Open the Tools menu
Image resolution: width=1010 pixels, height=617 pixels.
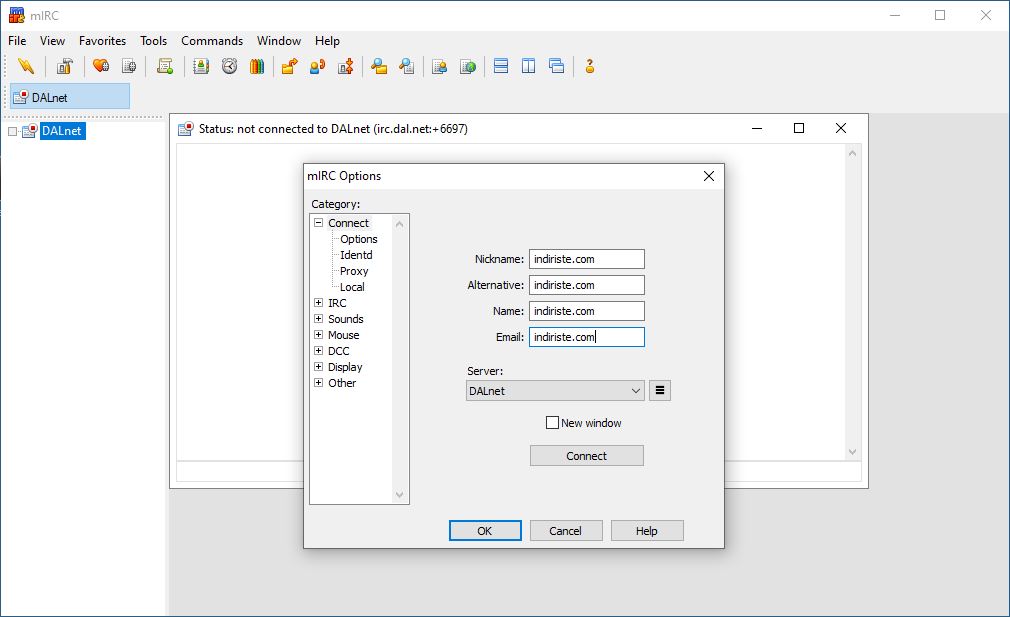click(x=153, y=41)
